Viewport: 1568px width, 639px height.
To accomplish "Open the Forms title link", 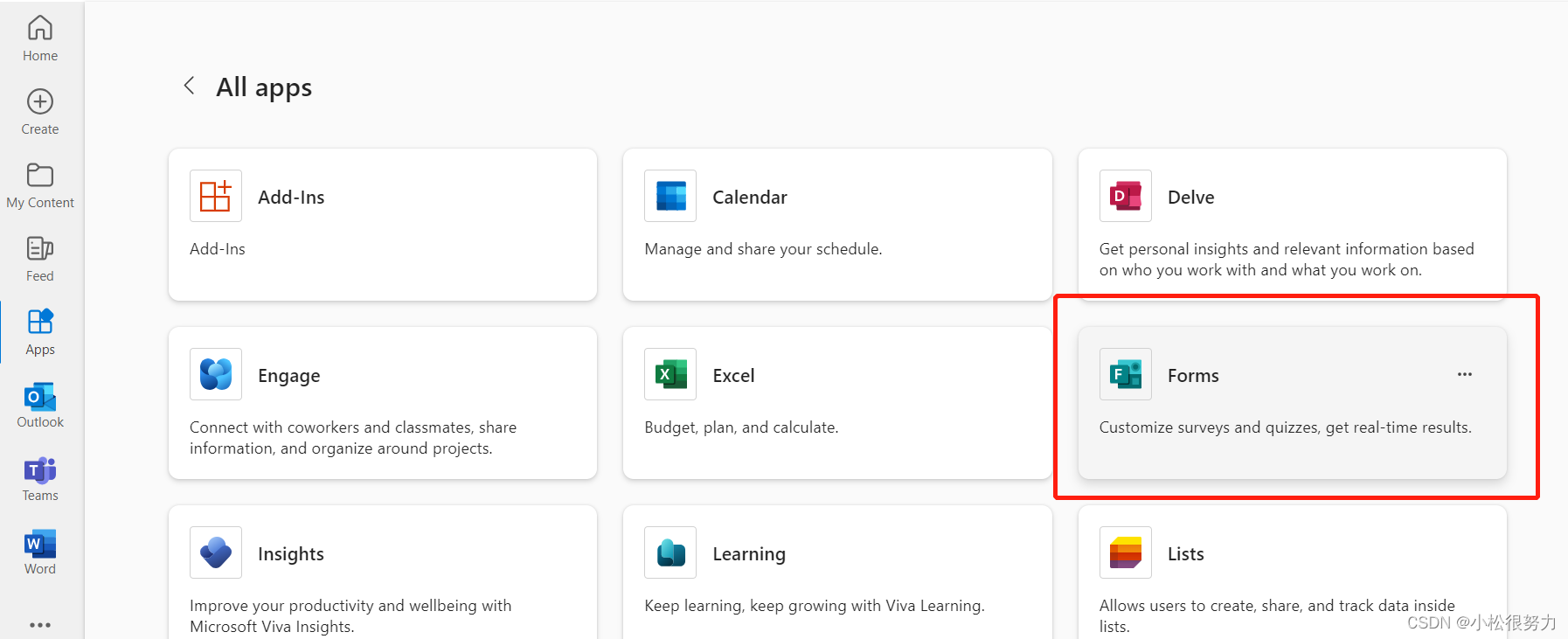I will pos(1193,376).
